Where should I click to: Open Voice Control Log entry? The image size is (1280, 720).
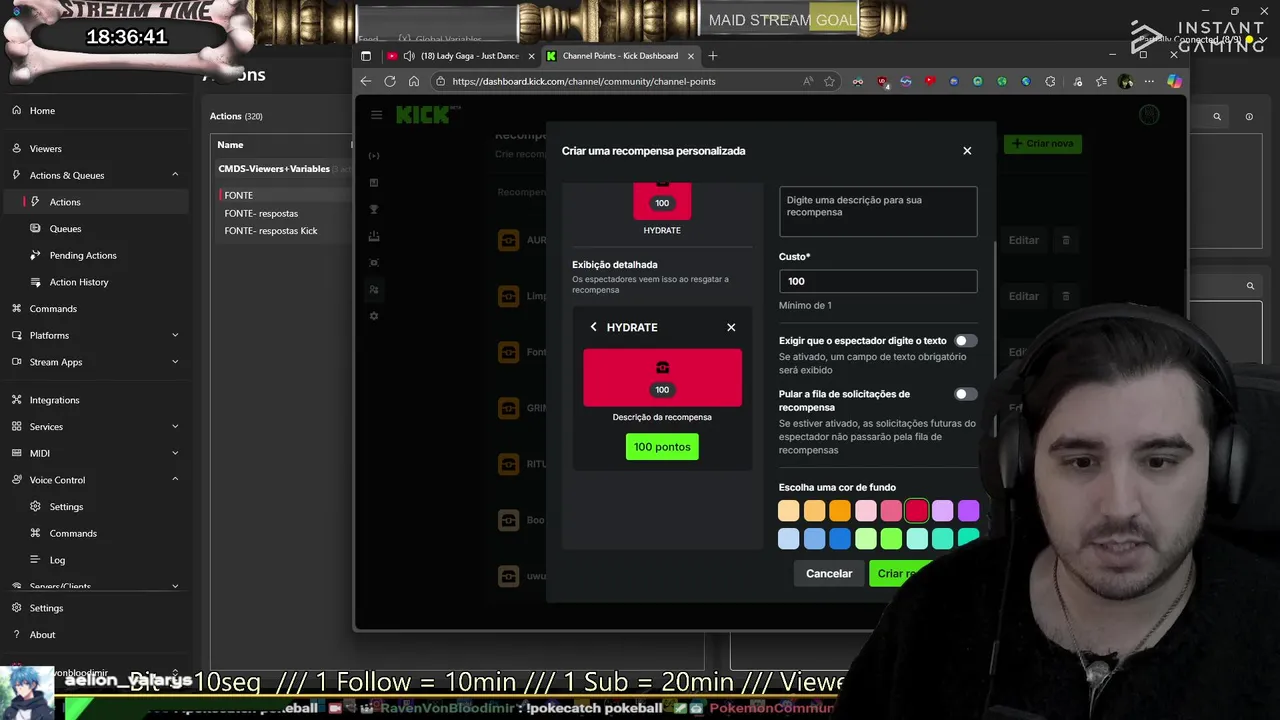point(57,560)
